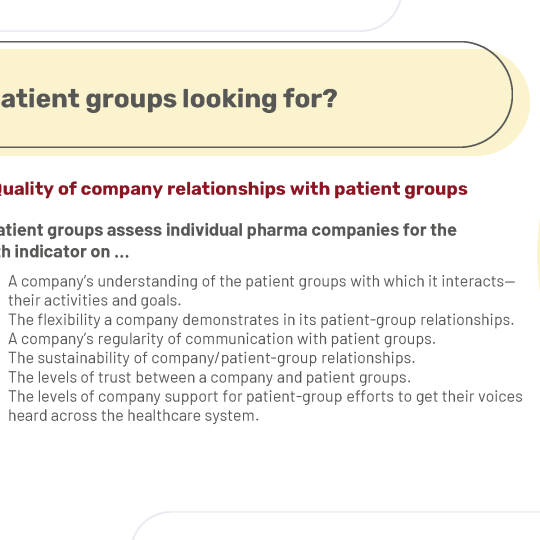Click the text 'their activities and goals.'

point(95,301)
